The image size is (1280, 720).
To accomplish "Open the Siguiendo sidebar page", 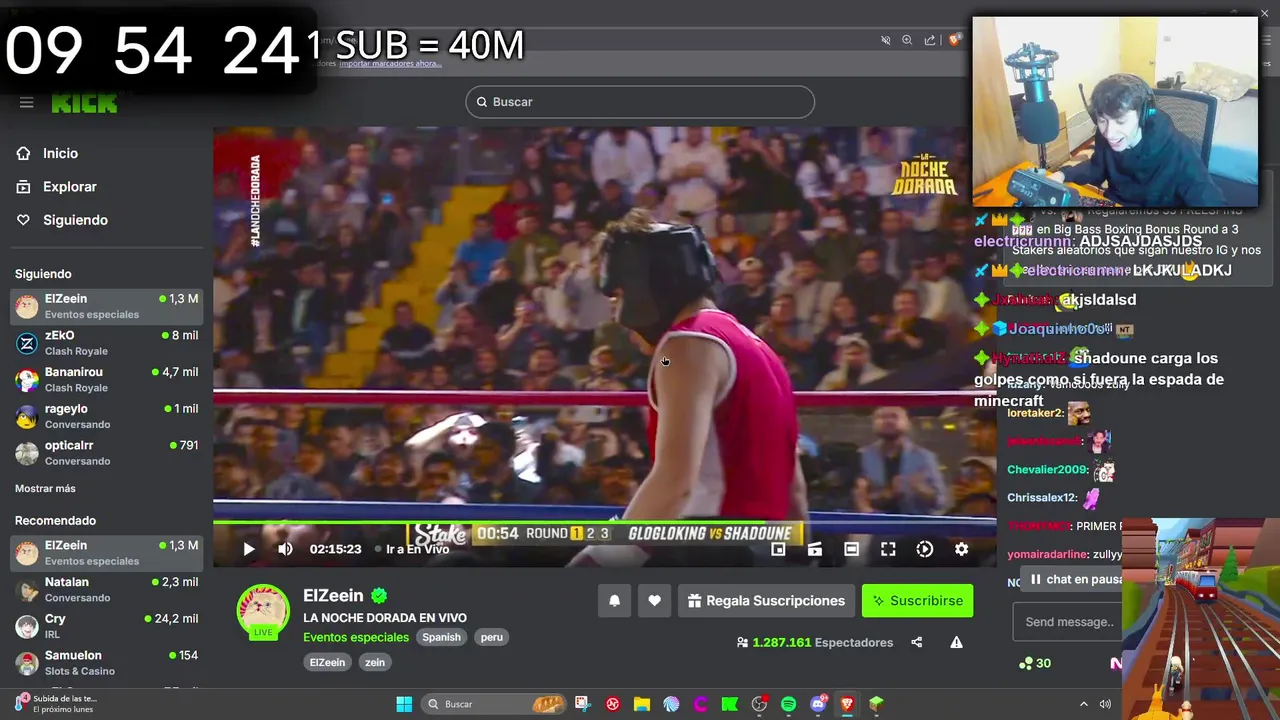I will pos(75,220).
